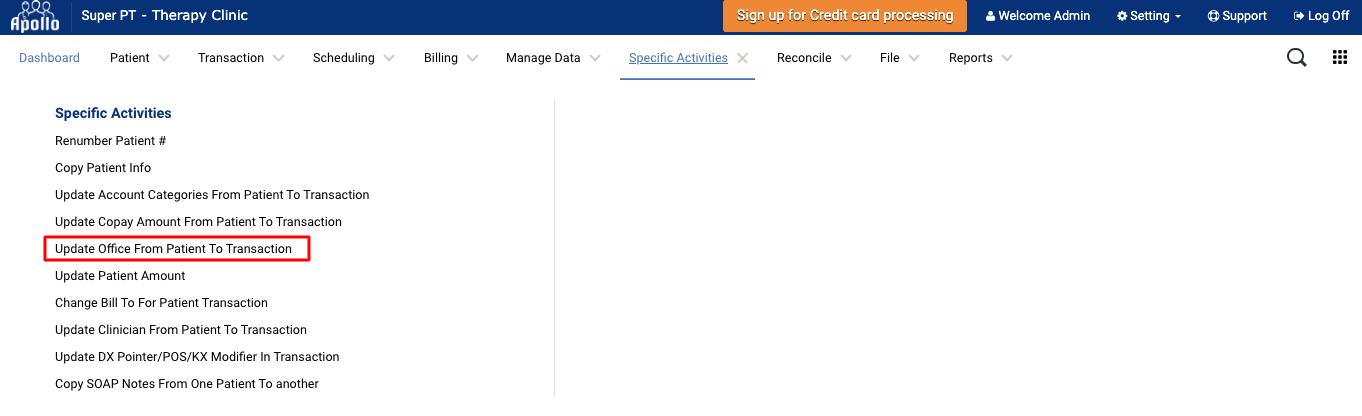This screenshot has height=416, width=1362.
Task: Open Copy Patient Info activity
Action: coord(103,168)
